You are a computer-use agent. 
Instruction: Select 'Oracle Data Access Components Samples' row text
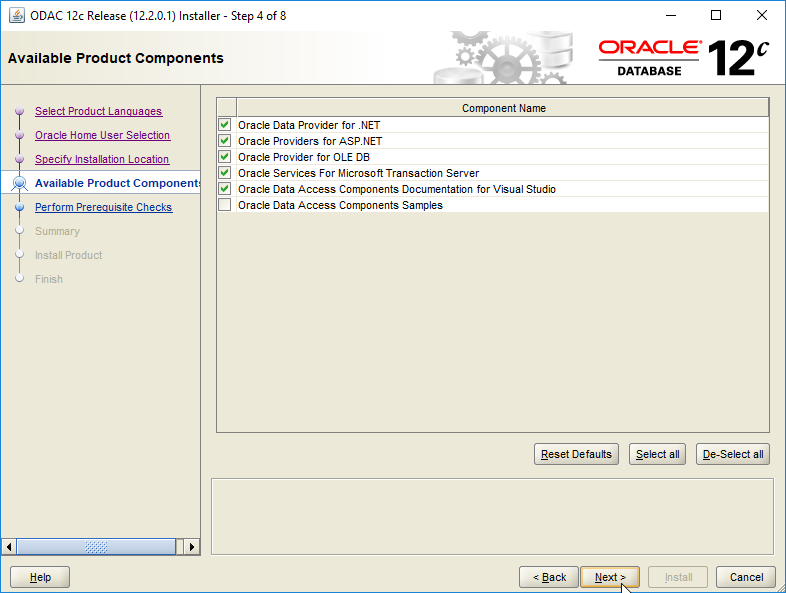coord(340,206)
